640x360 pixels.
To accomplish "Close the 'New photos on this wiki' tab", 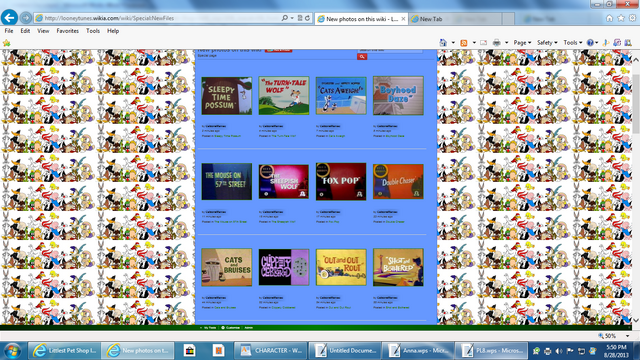I will [x=403, y=19].
